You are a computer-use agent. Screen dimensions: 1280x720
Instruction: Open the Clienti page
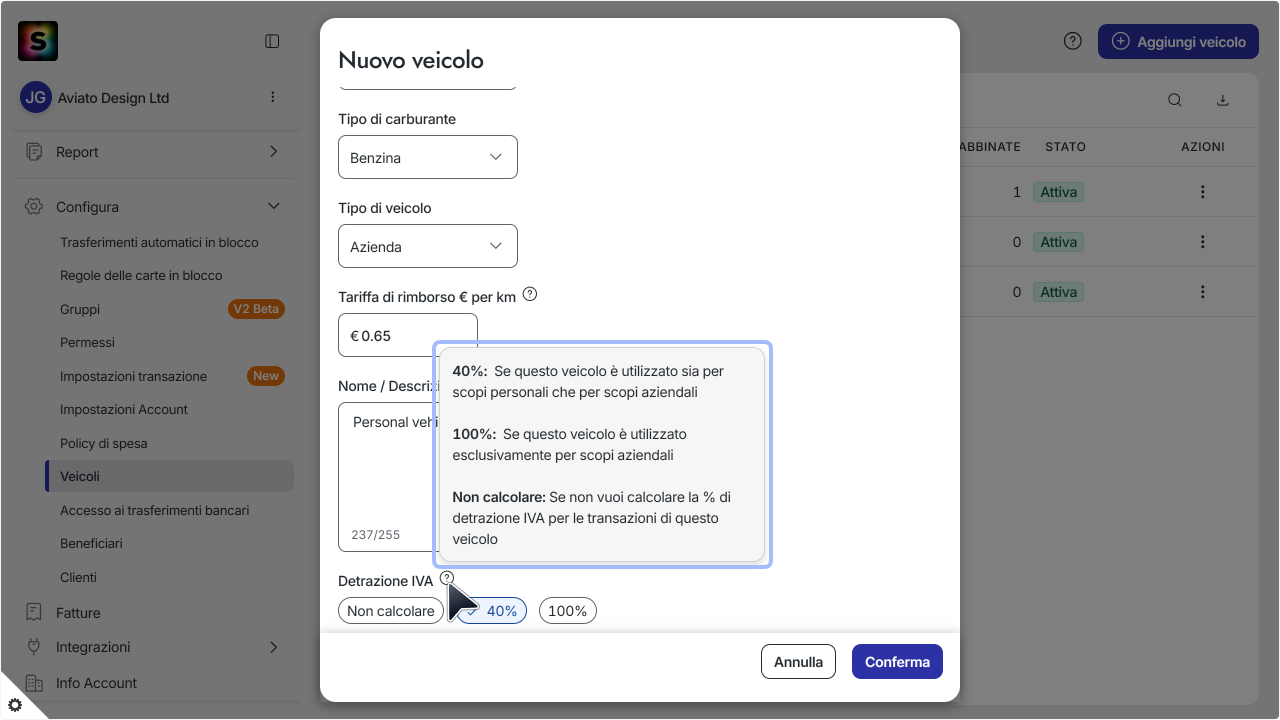(78, 577)
